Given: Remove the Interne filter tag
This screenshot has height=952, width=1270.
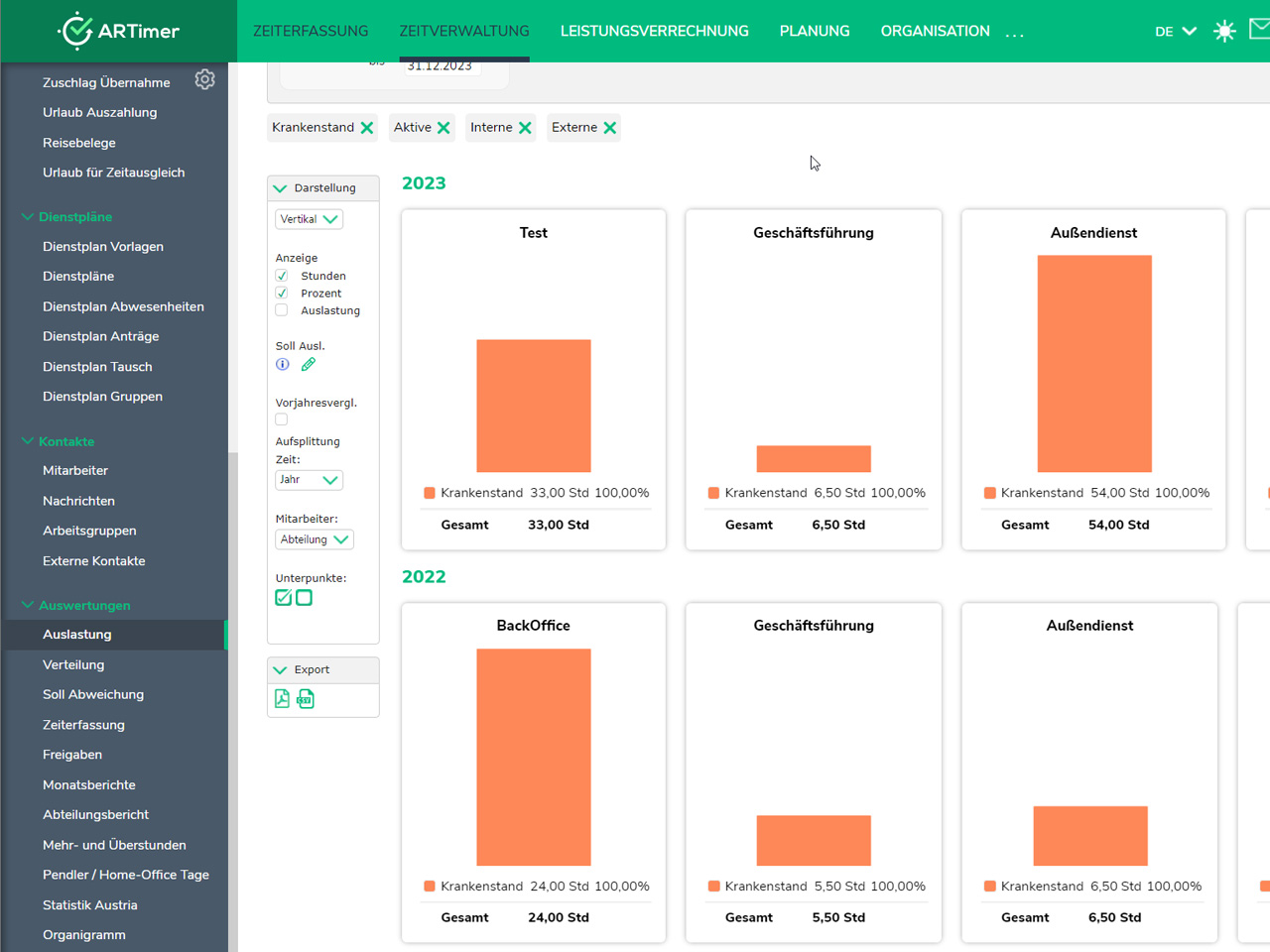Looking at the screenshot, I should [525, 128].
